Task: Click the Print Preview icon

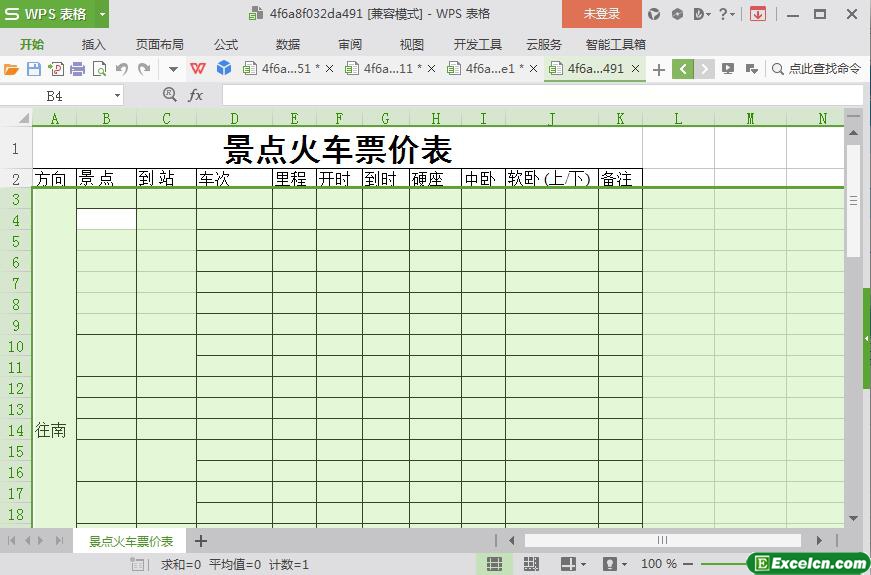Action: (x=99, y=69)
